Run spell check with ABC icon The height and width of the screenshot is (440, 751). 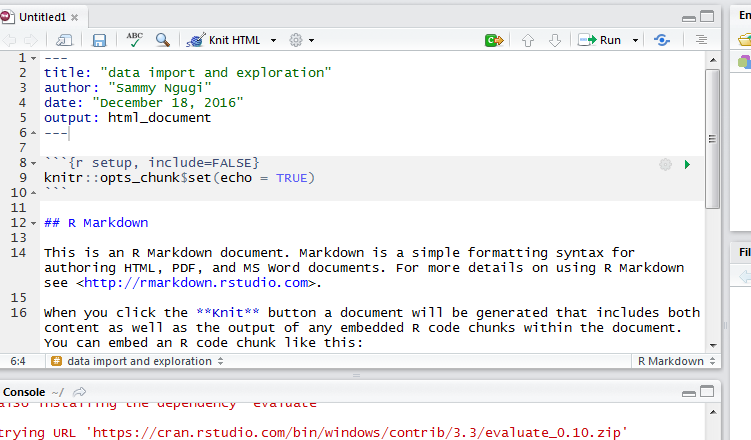coord(135,40)
